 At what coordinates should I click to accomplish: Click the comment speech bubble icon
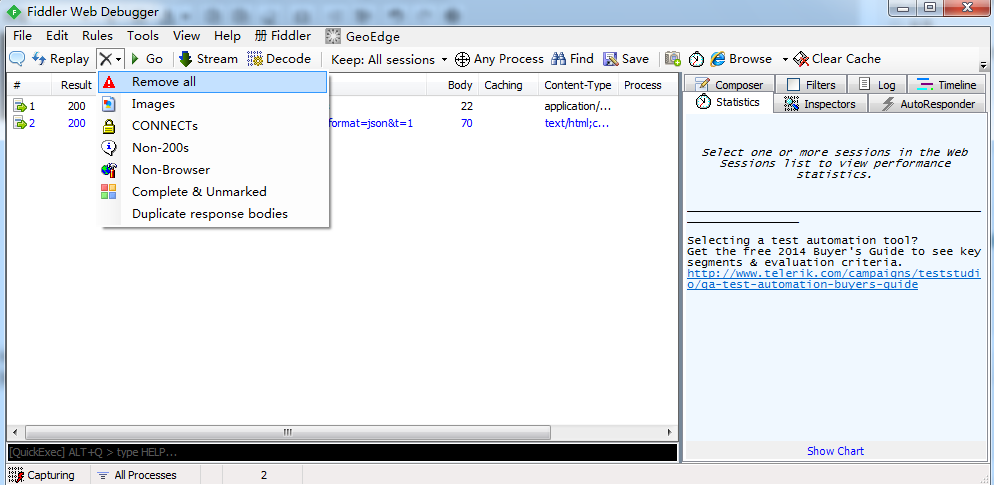tap(17, 59)
